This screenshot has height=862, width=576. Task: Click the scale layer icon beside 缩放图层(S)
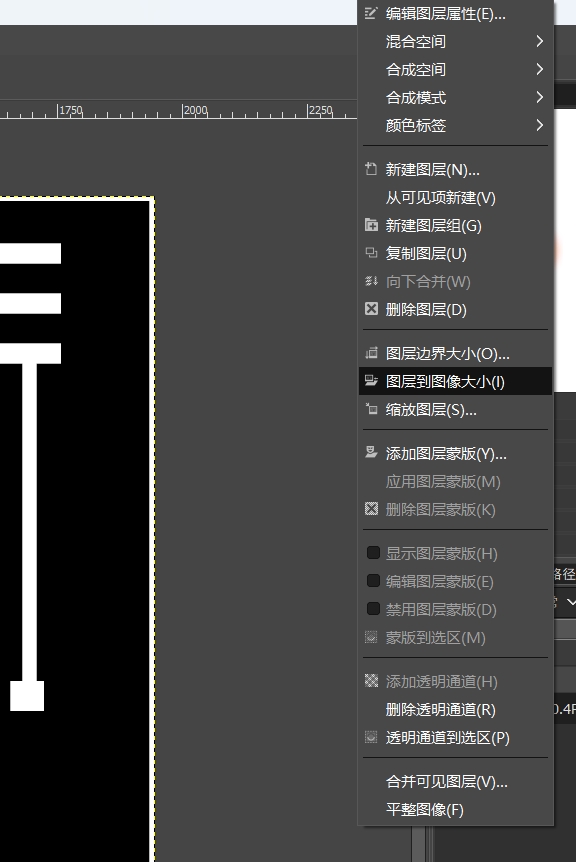372,409
